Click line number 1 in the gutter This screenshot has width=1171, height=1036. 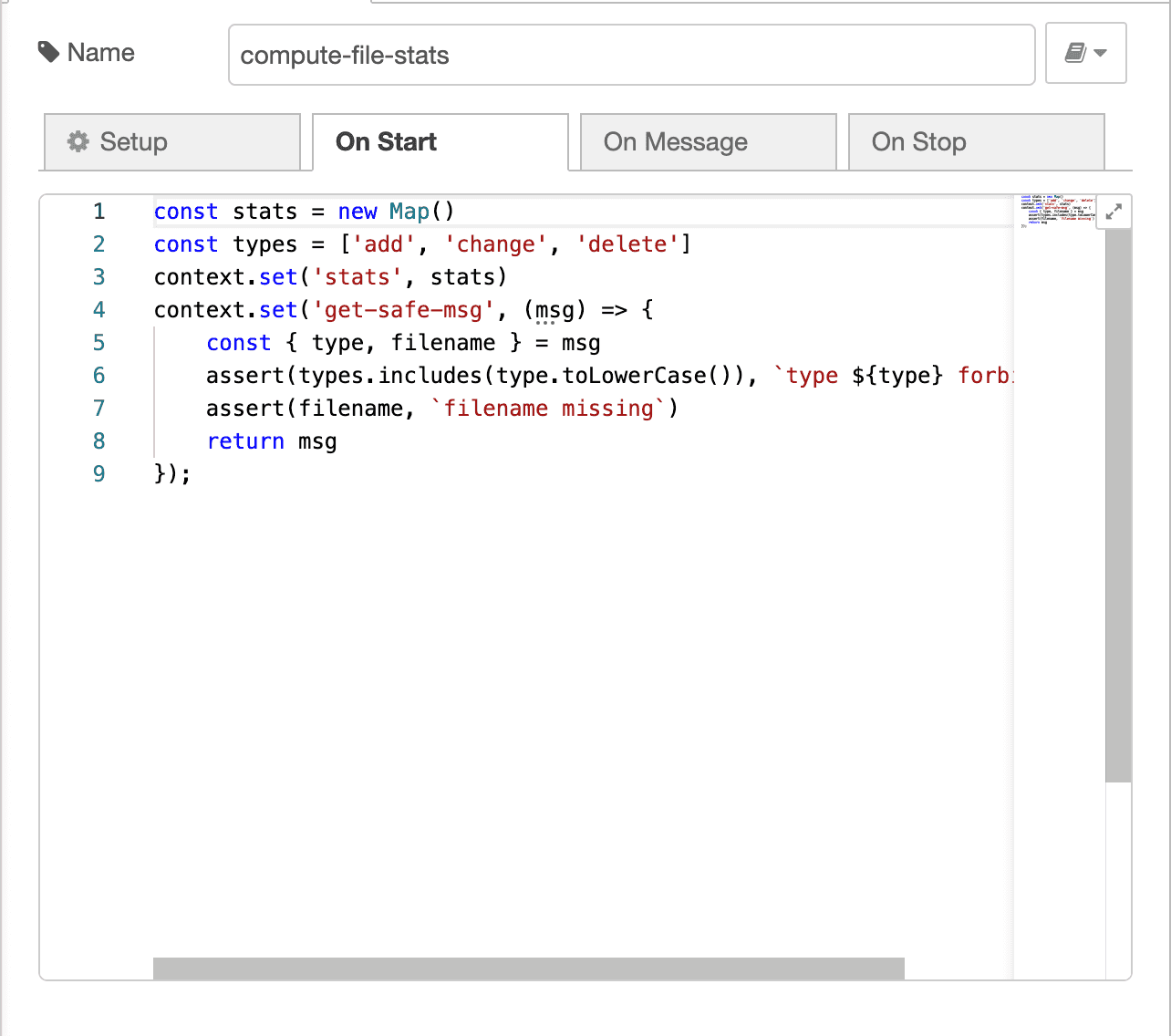pos(98,212)
